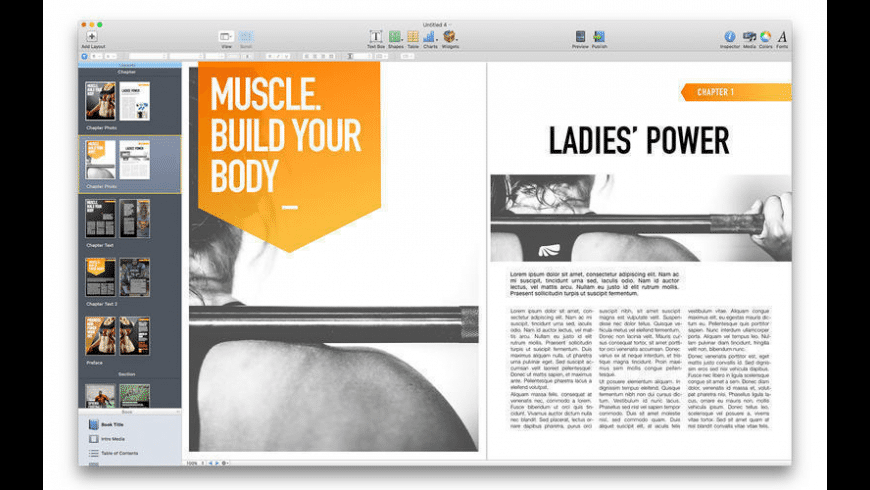870x490 pixels.
Task: Select the Chapter Text layout thumbnail
Action: point(118,219)
